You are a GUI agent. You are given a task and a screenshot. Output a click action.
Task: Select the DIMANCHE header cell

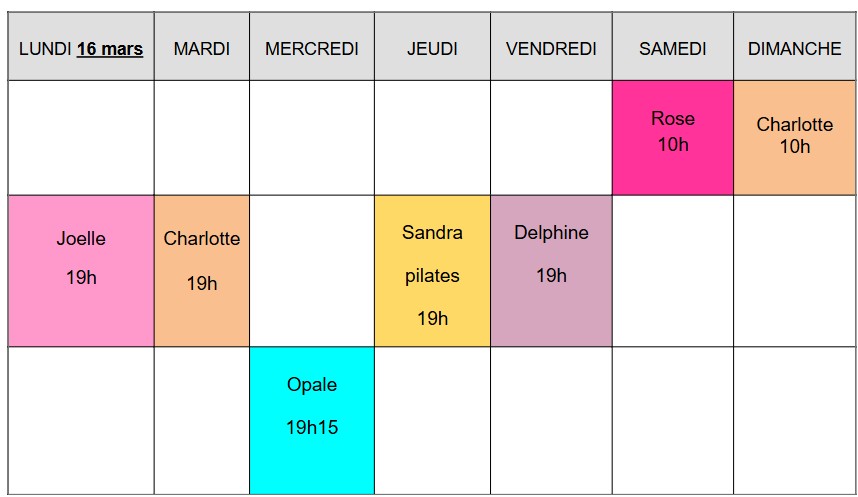[795, 47]
